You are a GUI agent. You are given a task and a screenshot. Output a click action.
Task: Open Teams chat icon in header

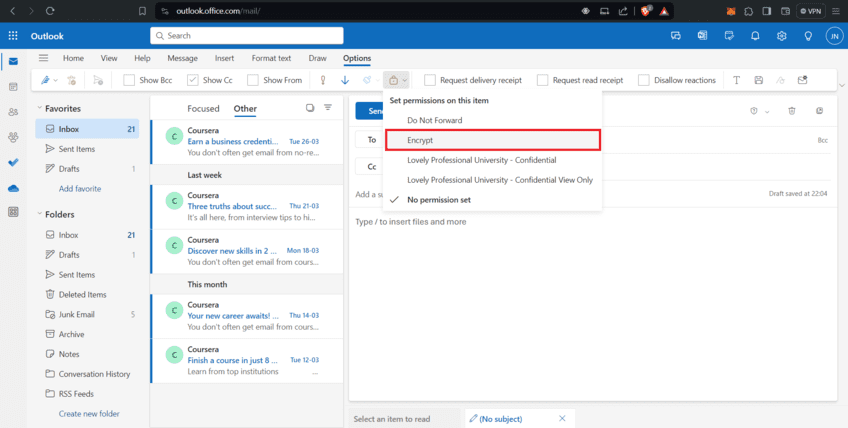tap(675, 36)
